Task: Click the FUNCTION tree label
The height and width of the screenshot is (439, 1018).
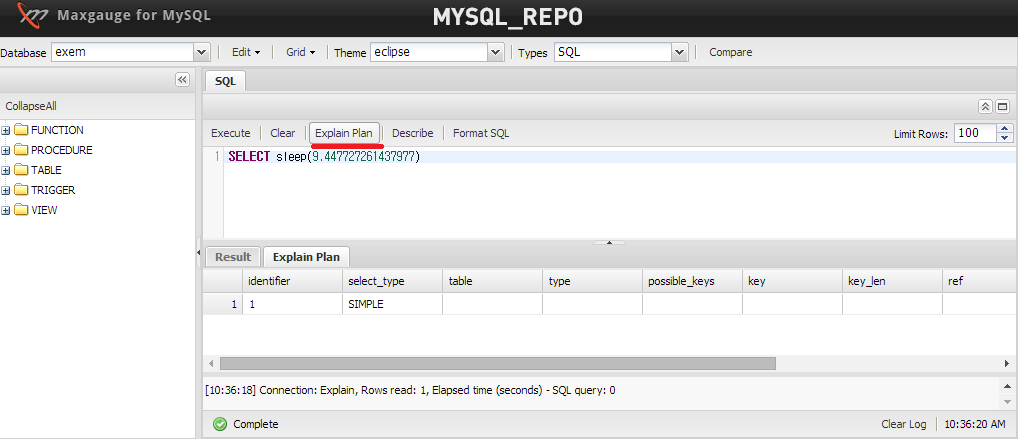Action: 57,130
